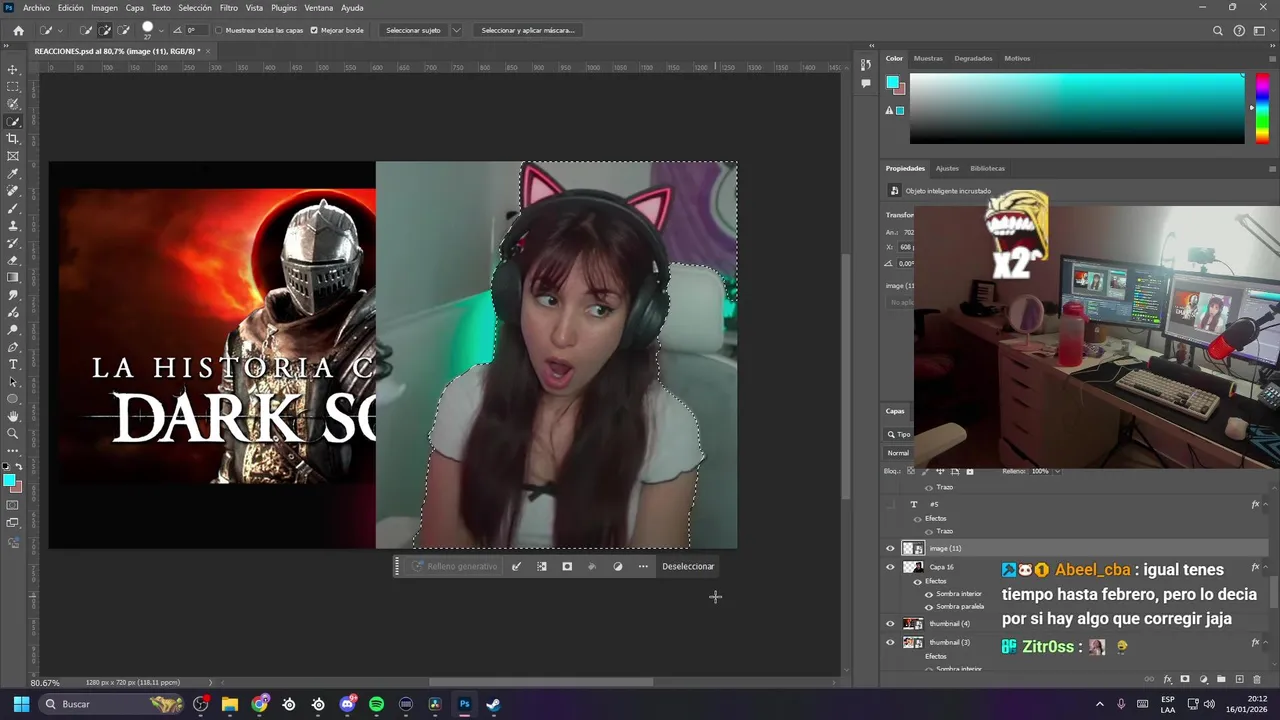1280x720 pixels.
Task: Collapse effects of the thumbnail (3) layer
Action: 1267,642
